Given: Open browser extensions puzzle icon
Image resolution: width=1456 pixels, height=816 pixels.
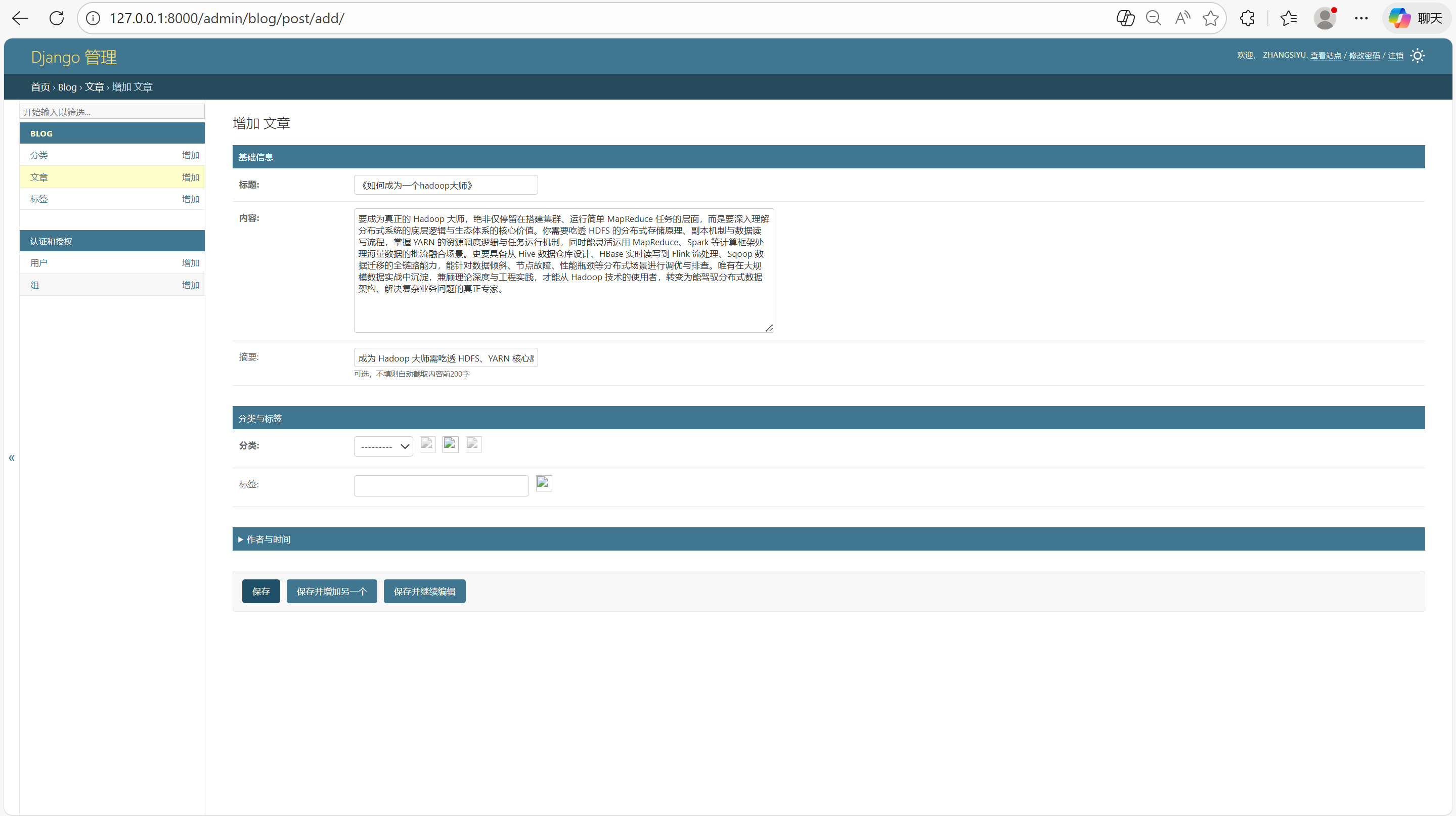Looking at the screenshot, I should point(1248,18).
